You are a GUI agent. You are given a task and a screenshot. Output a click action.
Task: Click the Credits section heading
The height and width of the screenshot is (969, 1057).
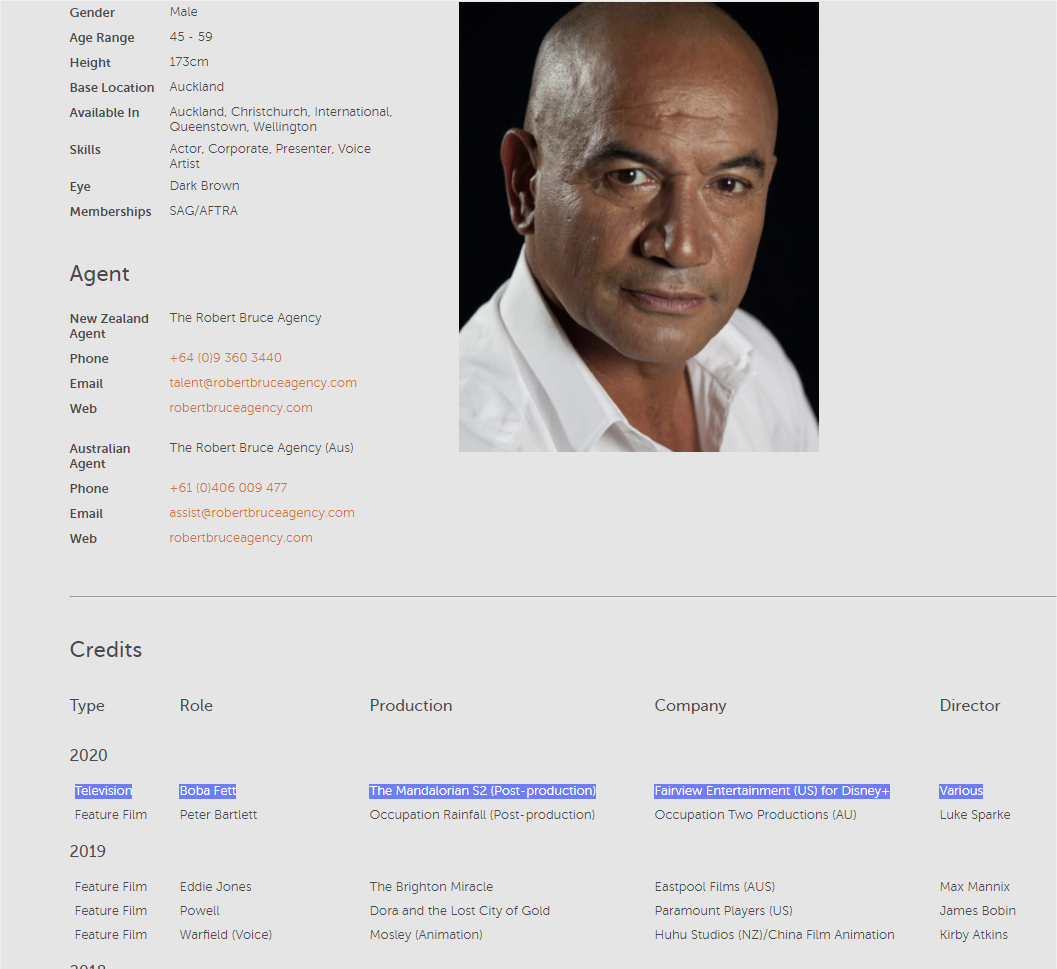(106, 649)
